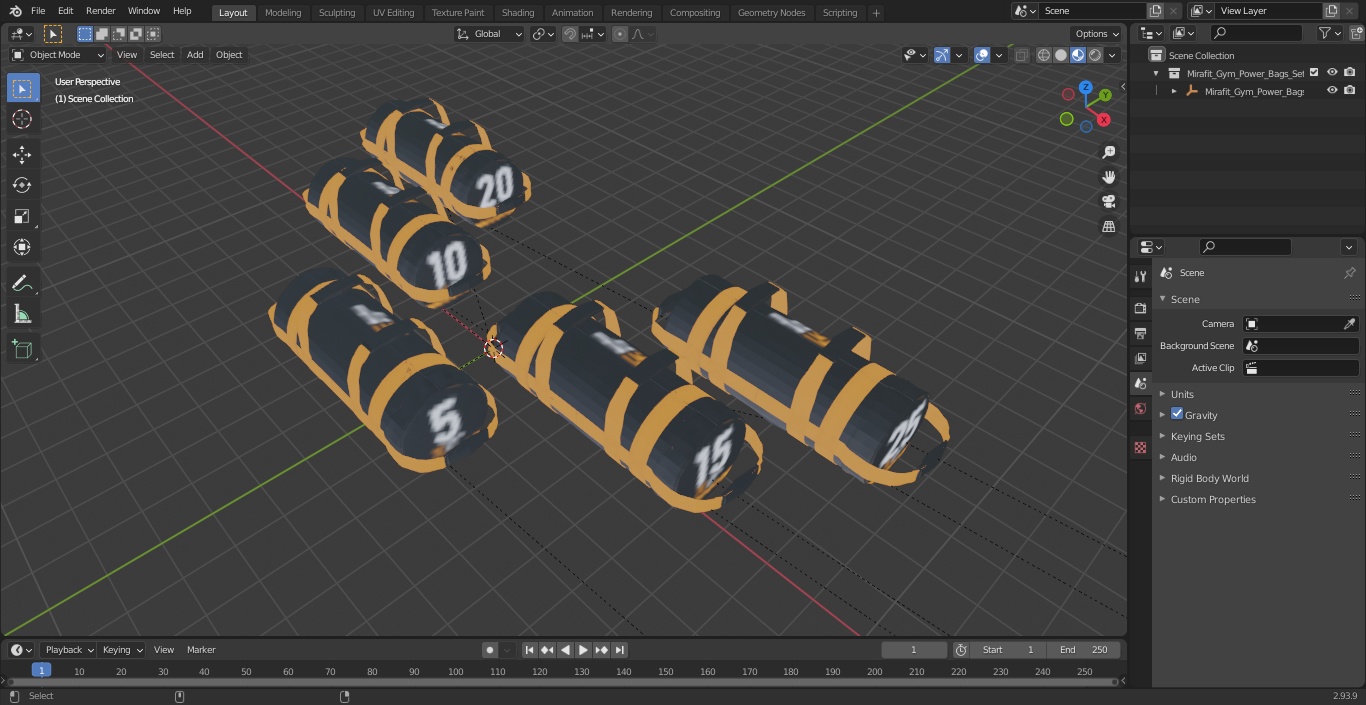Switch to the Shading workspace tab
Screen dimensions: 1366x705
(x=518, y=13)
